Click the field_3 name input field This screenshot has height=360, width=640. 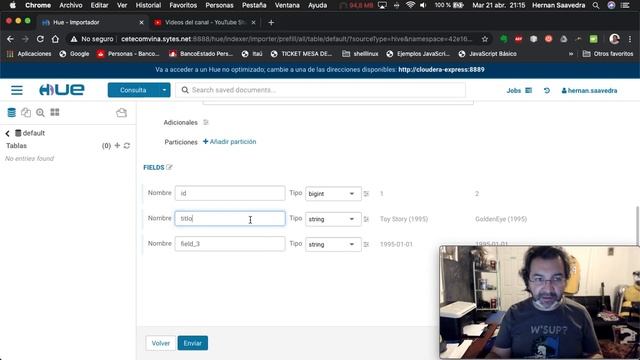click(230, 244)
